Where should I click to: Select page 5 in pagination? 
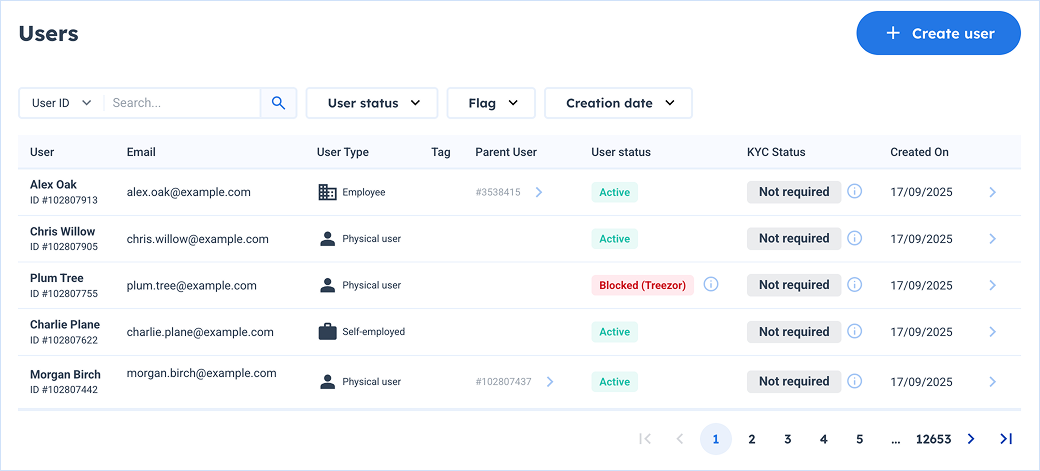click(x=859, y=439)
